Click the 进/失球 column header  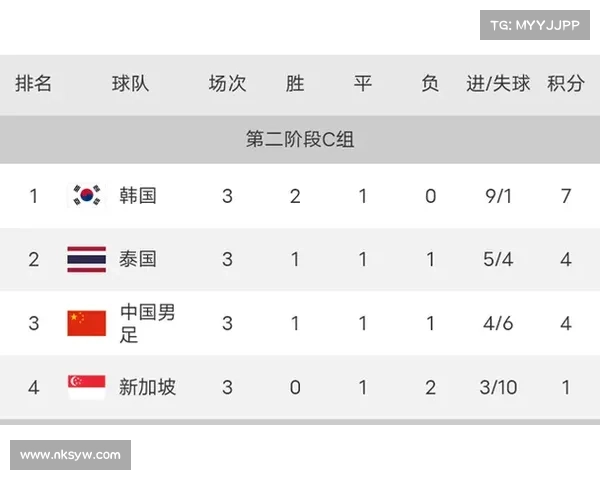(498, 83)
